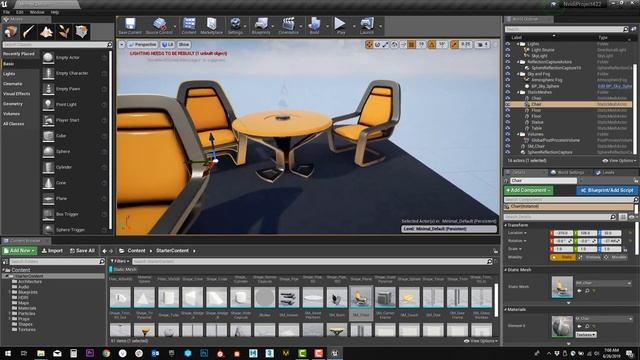Viewport: 640px width, 360px height.
Task: Click the Location X value field
Action: click(x=562, y=233)
